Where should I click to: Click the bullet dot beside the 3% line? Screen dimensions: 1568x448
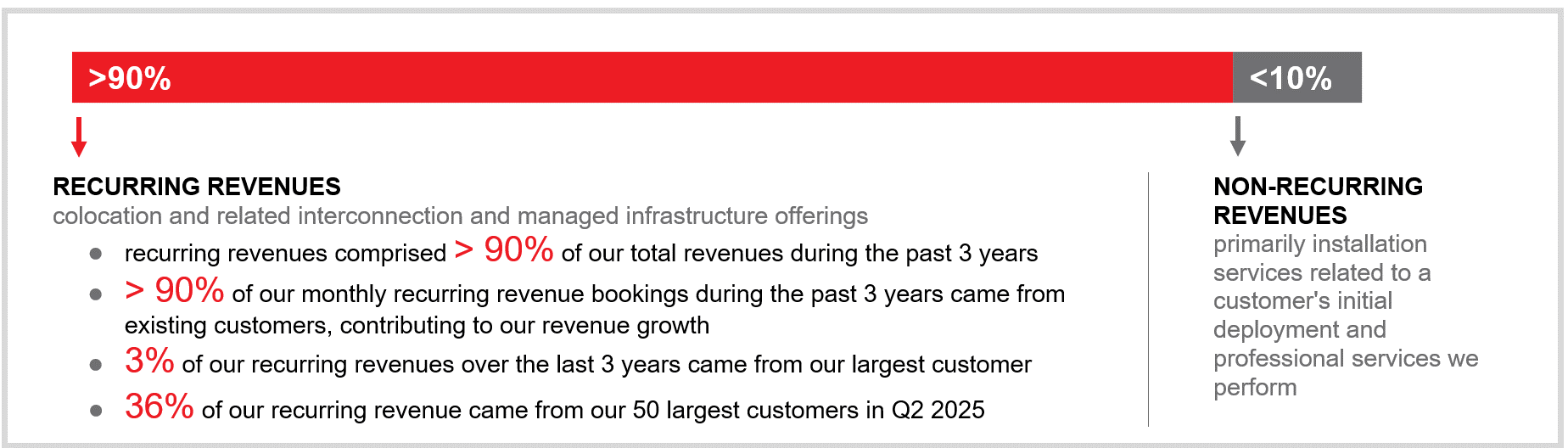pyautogui.click(x=96, y=365)
